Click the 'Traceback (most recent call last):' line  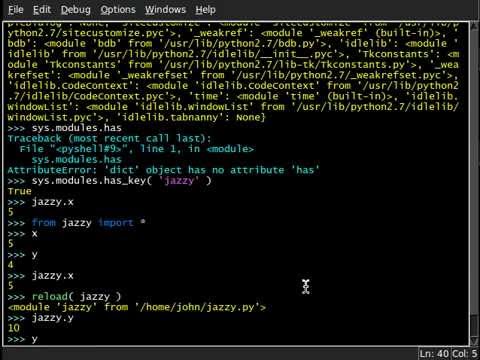tap(109, 138)
